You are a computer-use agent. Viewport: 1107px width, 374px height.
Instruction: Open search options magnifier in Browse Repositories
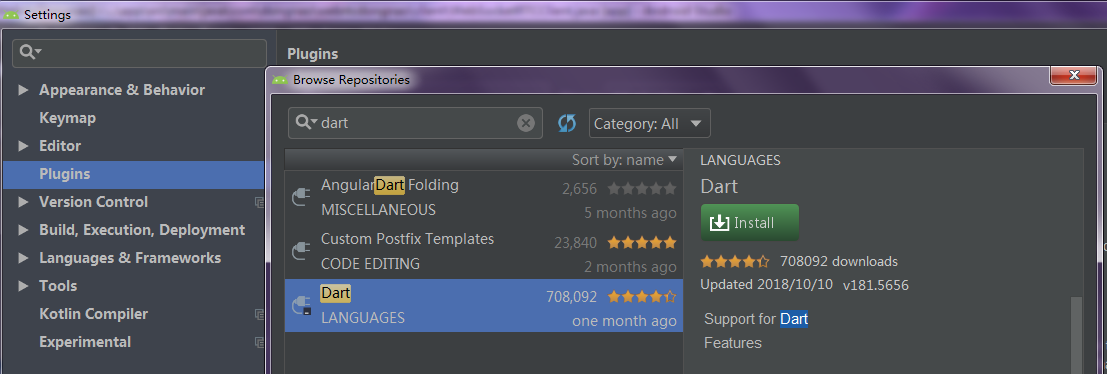tap(306, 123)
